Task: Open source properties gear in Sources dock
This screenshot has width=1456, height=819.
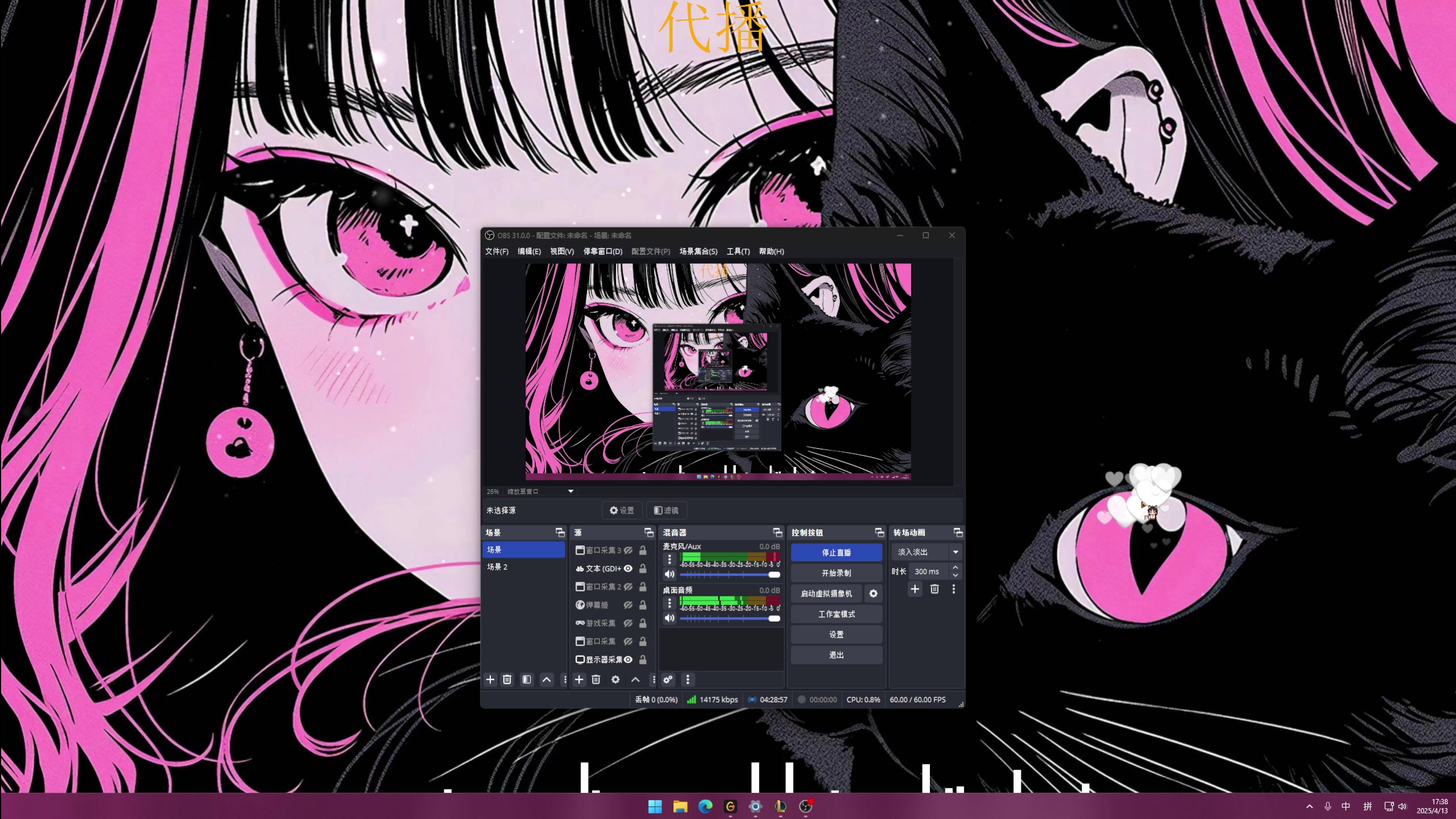Action: [x=615, y=679]
